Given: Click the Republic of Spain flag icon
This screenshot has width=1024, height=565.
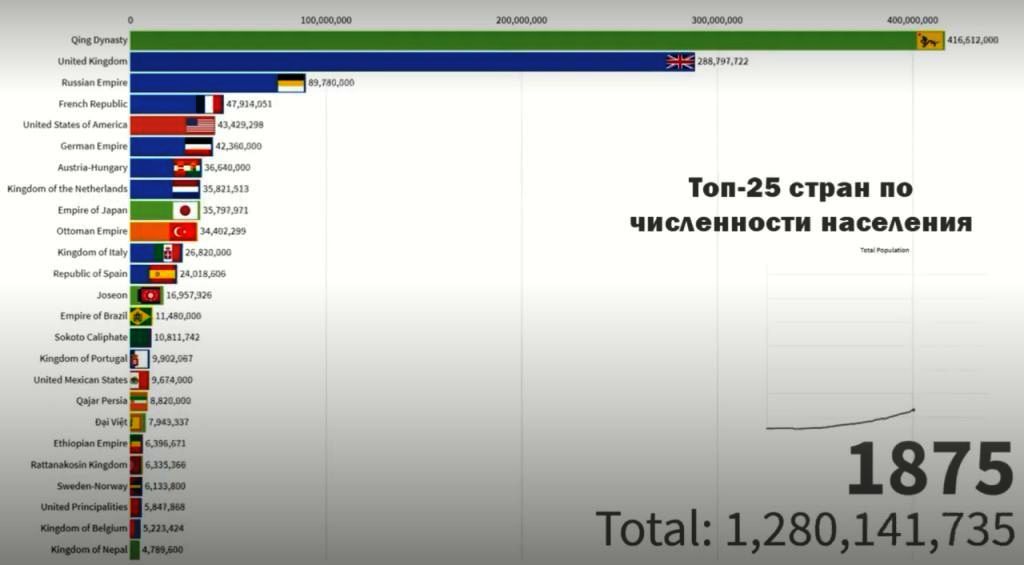Looking at the screenshot, I should pyautogui.click(x=162, y=274).
